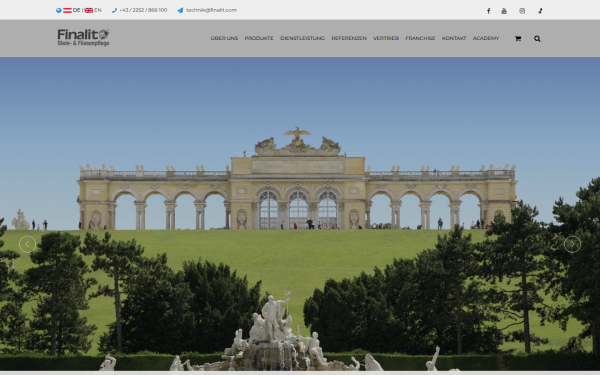Open the YouTube social icon
Image resolution: width=600 pixels, height=375 pixels.
click(504, 11)
